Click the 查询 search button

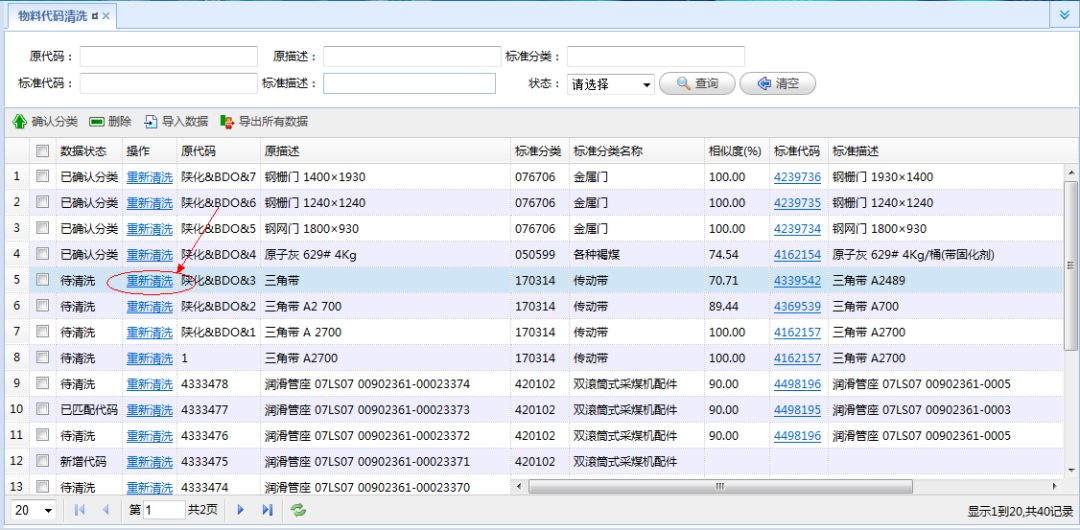[x=697, y=83]
